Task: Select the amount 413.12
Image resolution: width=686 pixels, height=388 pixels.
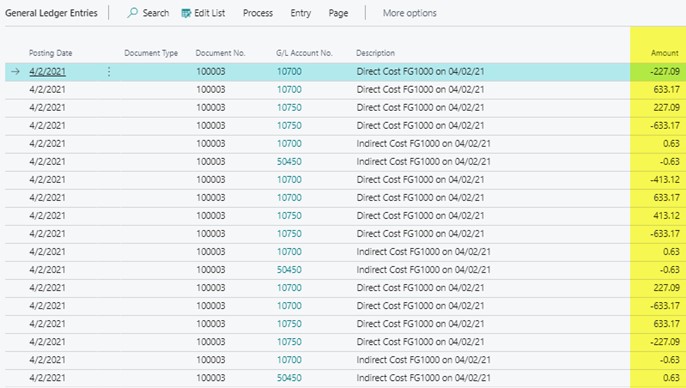Action: click(x=667, y=216)
